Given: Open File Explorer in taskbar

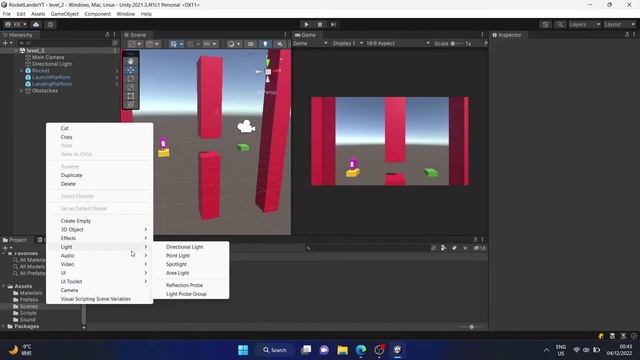Looking at the screenshot, I should click(342, 350).
